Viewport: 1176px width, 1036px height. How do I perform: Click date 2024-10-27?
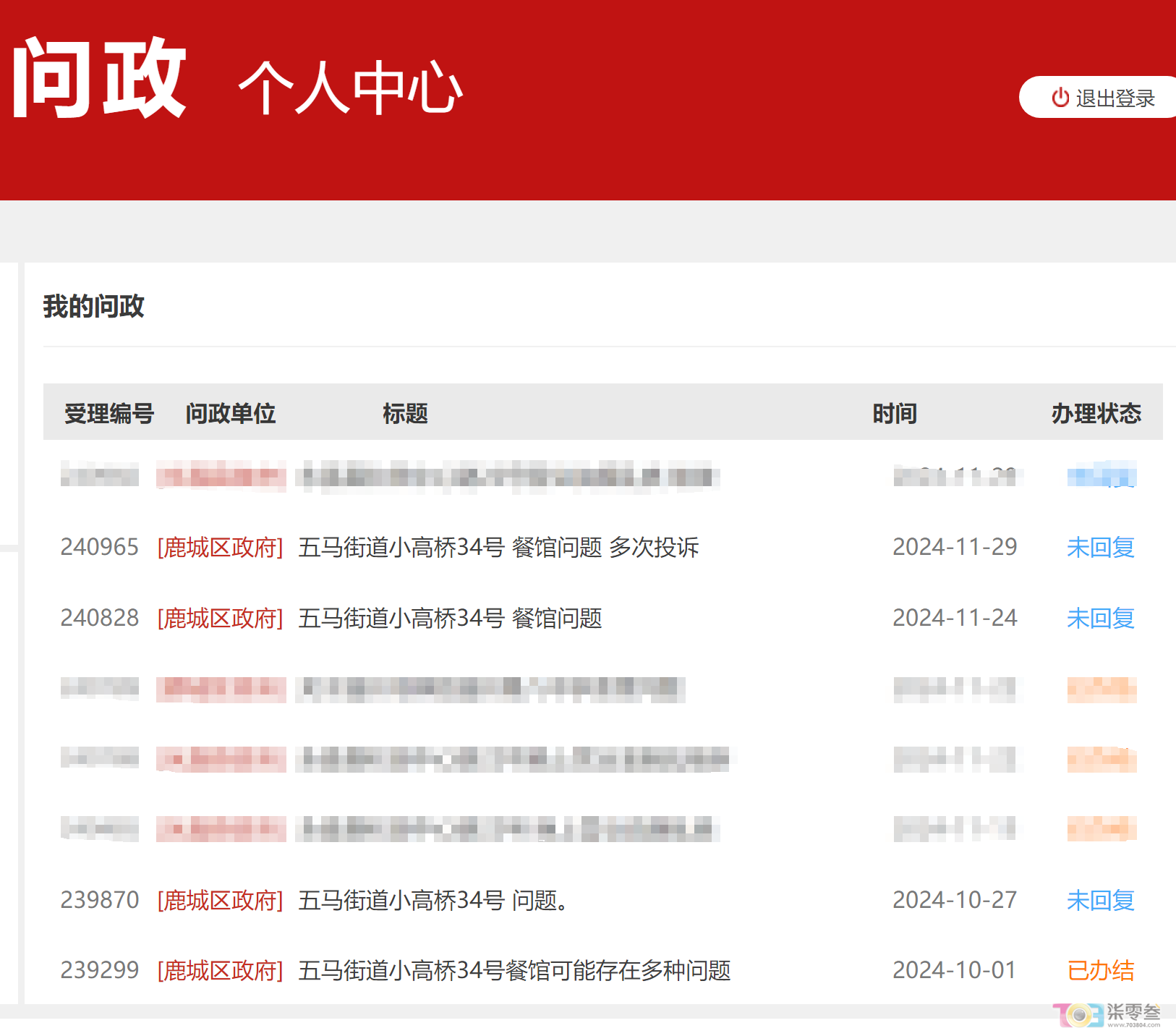click(955, 900)
